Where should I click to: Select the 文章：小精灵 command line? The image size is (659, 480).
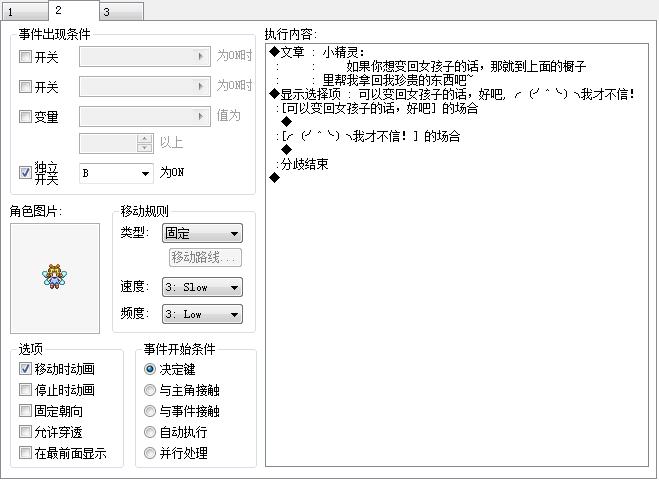318,52
